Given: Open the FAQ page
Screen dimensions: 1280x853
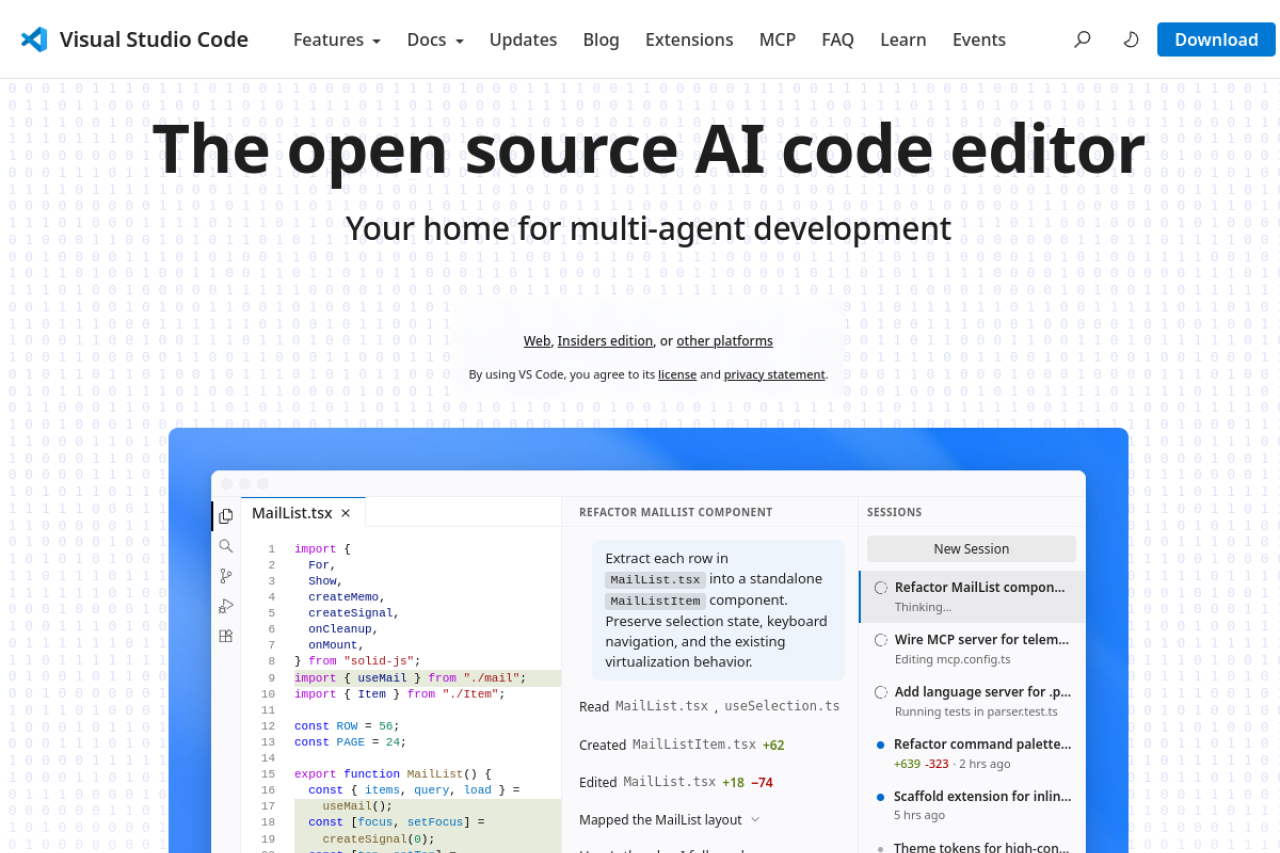Looking at the screenshot, I should coord(838,40).
